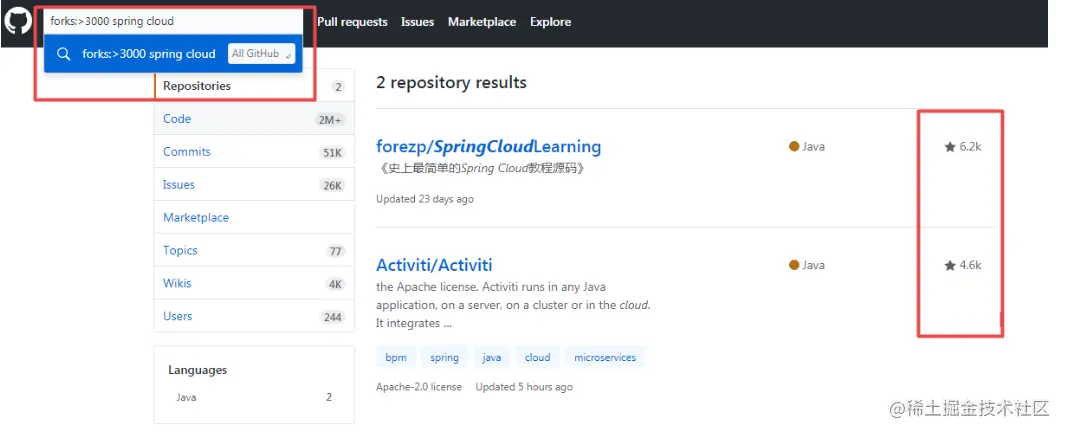Switch to Wikis search results
This screenshot has width=1065, height=434.
[254, 283]
